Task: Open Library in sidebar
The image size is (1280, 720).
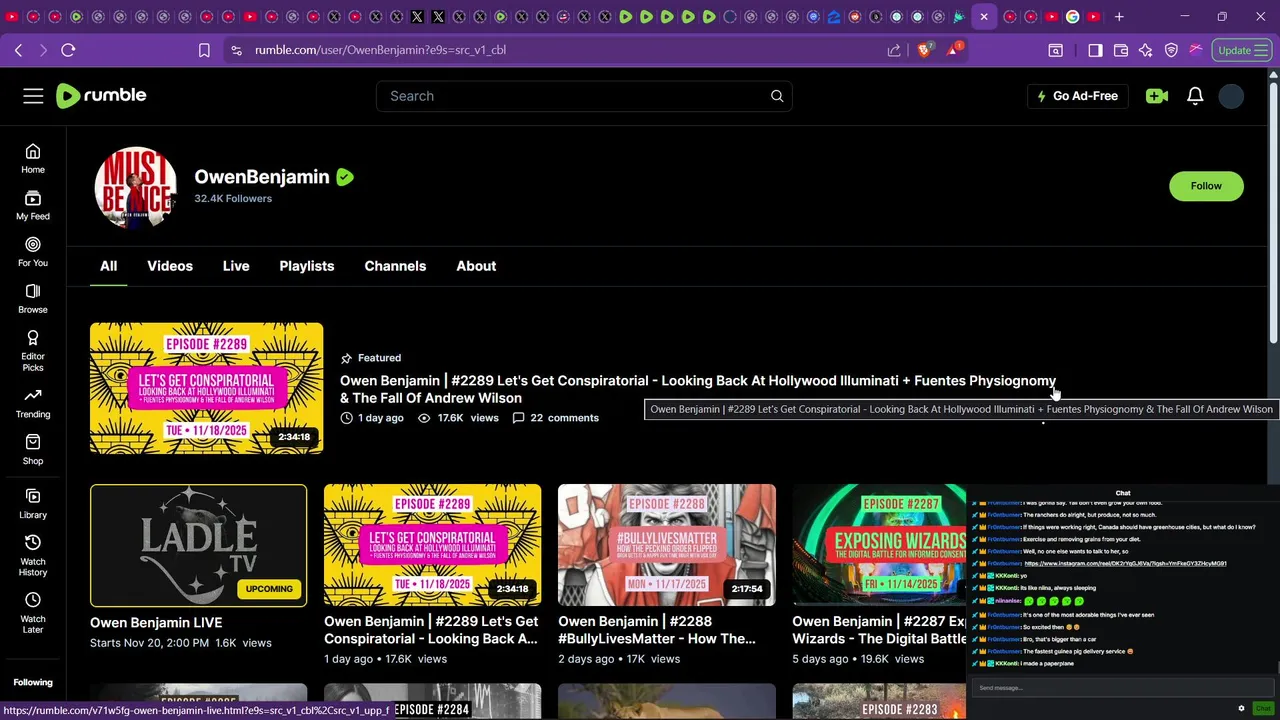Action: coord(33,504)
